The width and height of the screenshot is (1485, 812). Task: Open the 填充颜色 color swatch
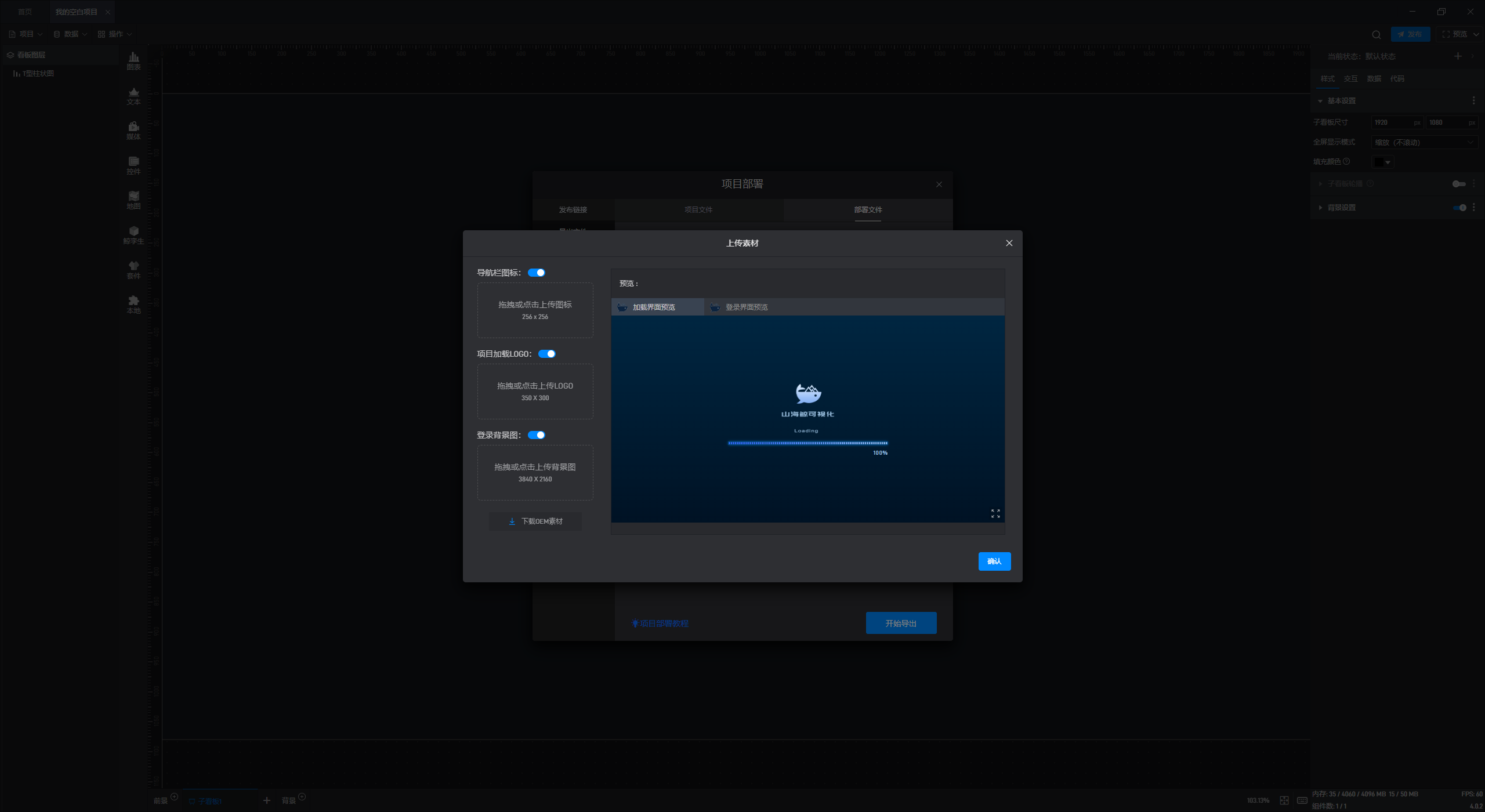click(1382, 162)
